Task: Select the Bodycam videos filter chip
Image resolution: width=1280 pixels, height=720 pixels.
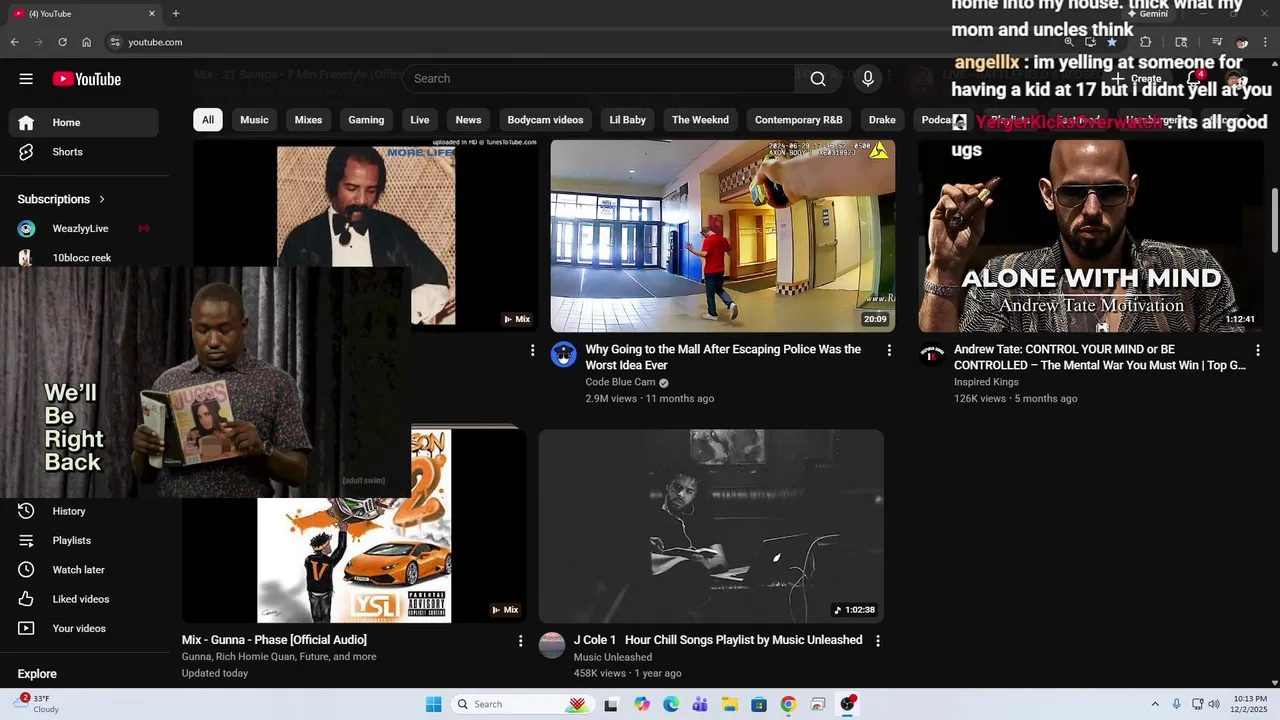Action: click(x=545, y=120)
